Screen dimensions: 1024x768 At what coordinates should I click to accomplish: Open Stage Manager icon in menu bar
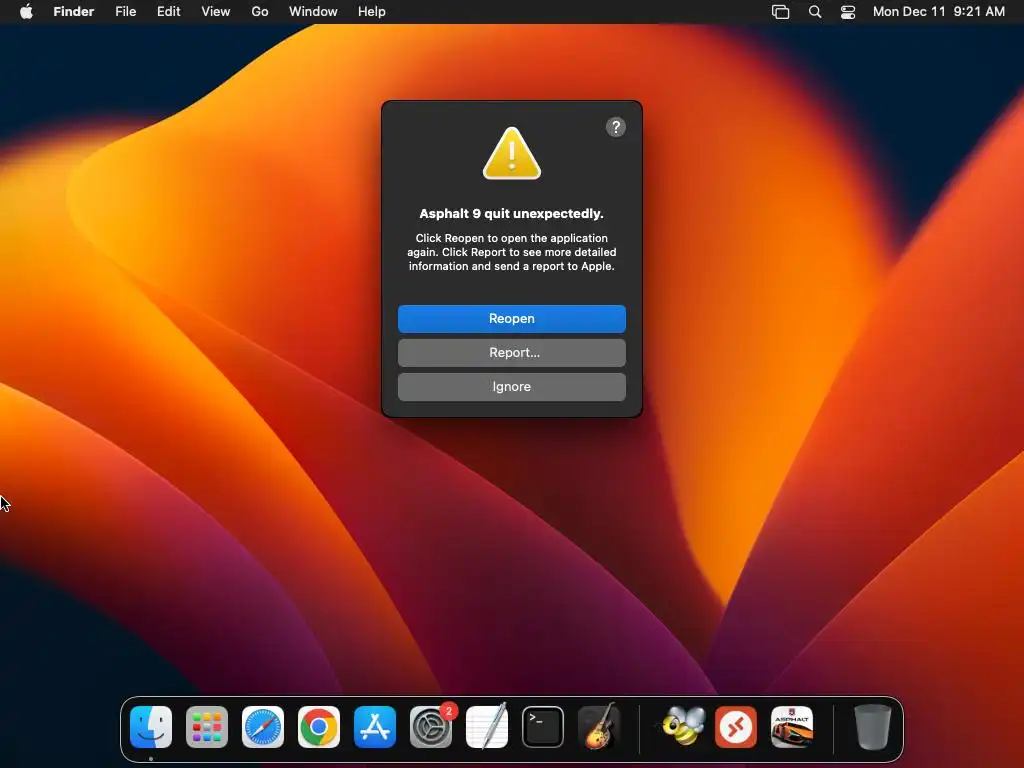(x=780, y=12)
